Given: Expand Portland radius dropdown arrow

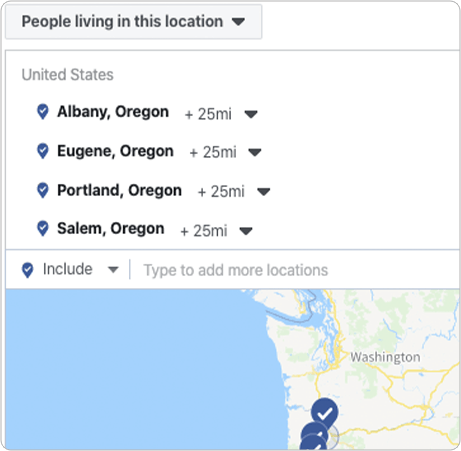Looking at the screenshot, I should point(264,192).
